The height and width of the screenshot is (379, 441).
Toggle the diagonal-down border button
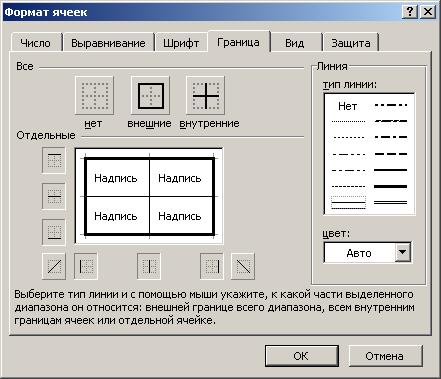click(243, 266)
